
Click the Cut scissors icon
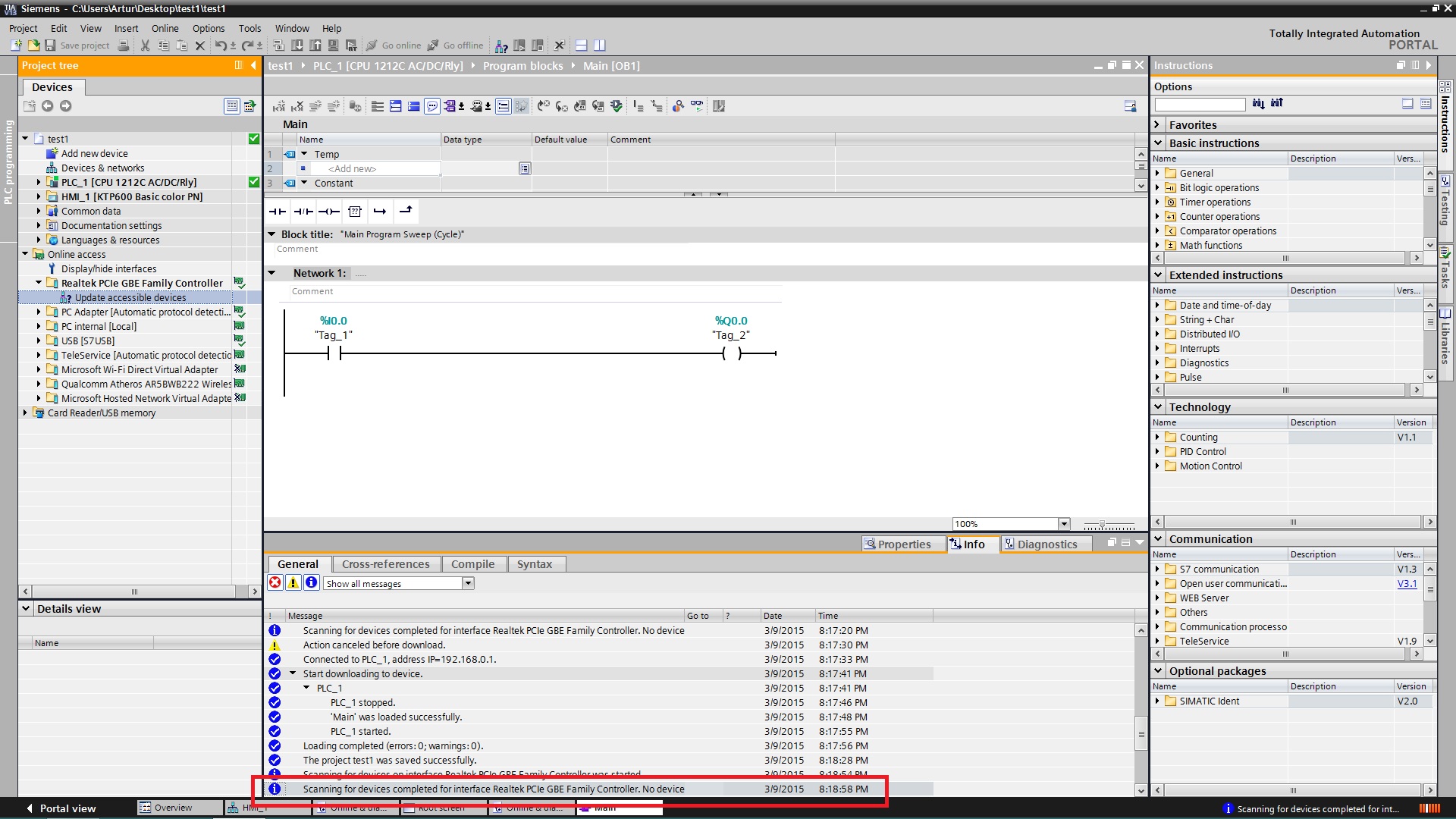pos(146,45)
